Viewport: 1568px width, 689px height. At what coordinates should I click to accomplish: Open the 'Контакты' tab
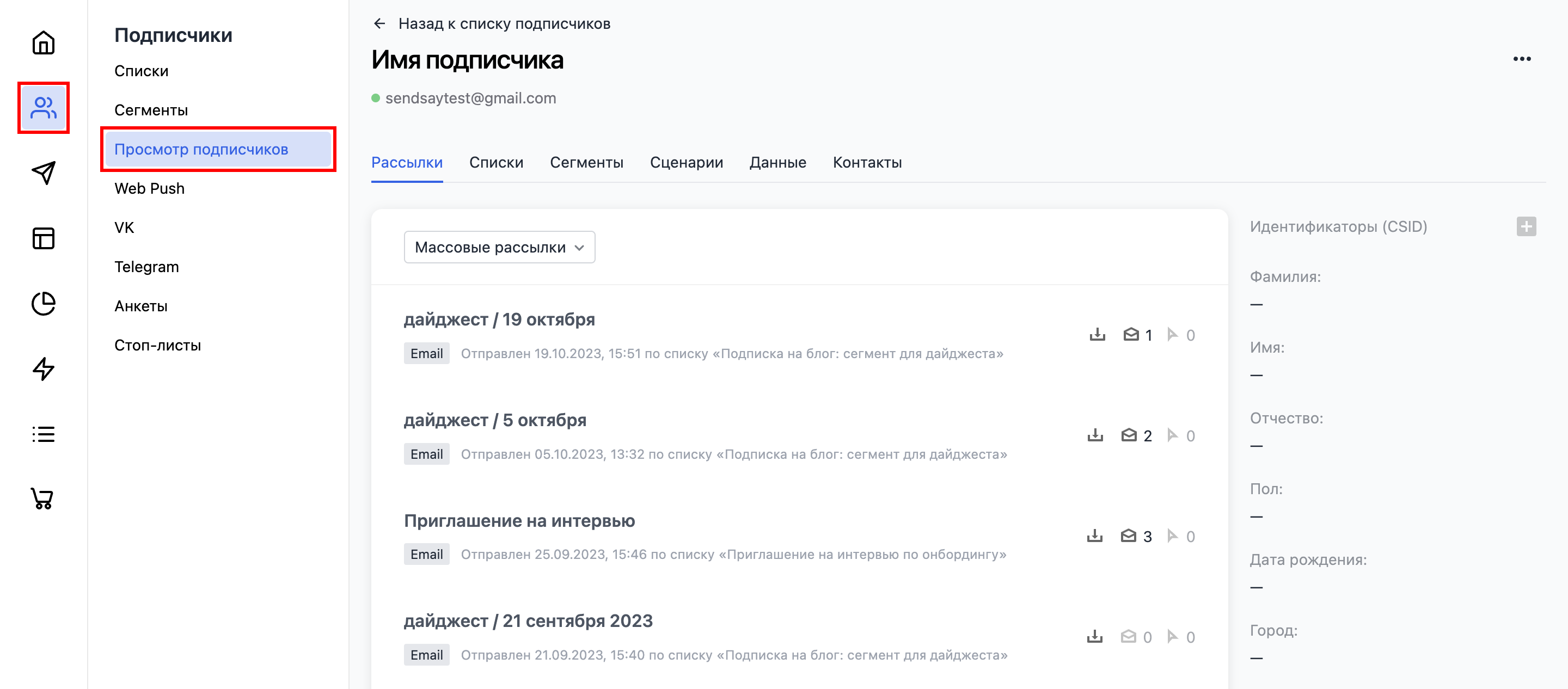867,163
